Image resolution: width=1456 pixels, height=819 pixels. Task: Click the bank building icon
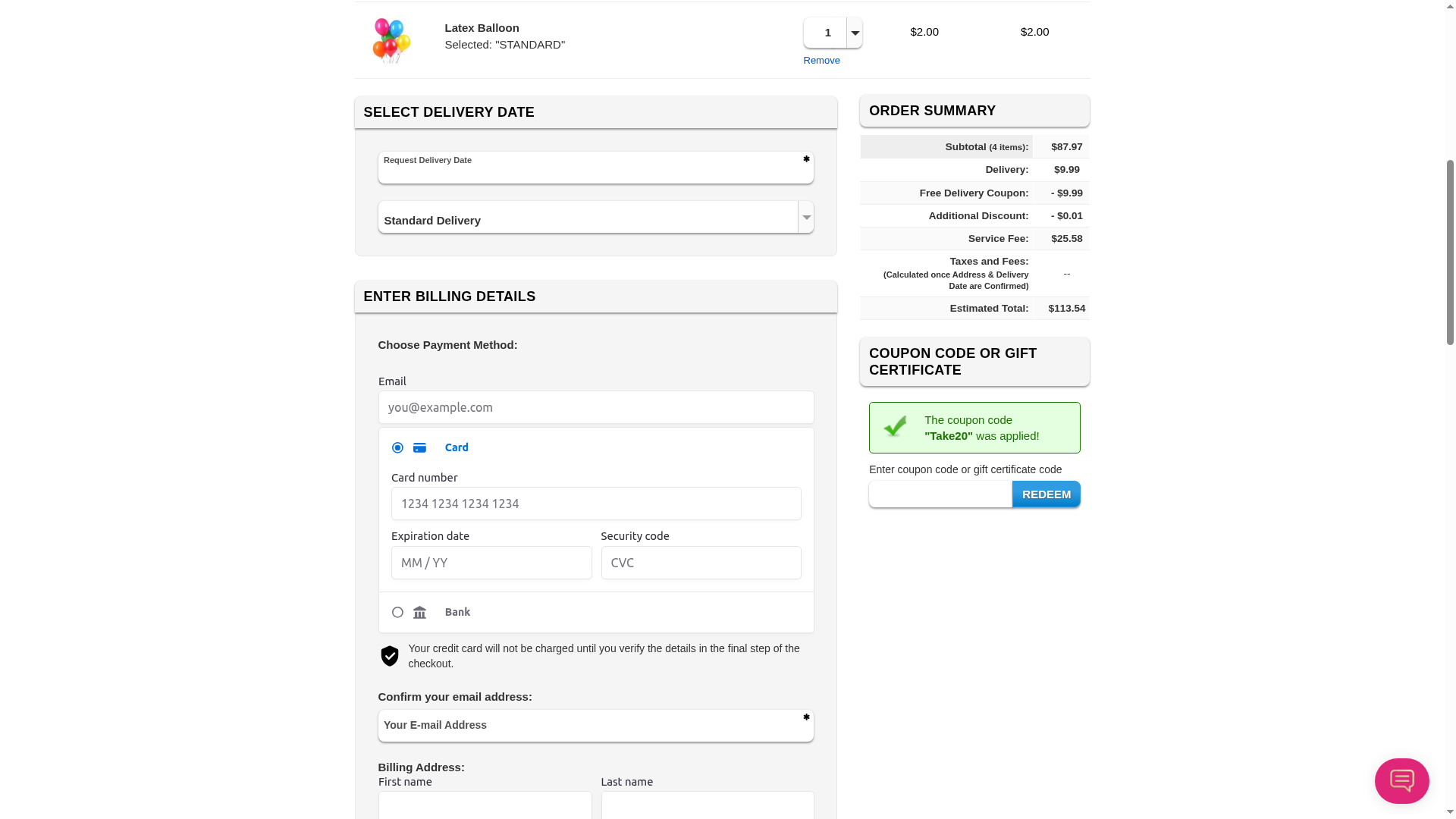[419, 613]
